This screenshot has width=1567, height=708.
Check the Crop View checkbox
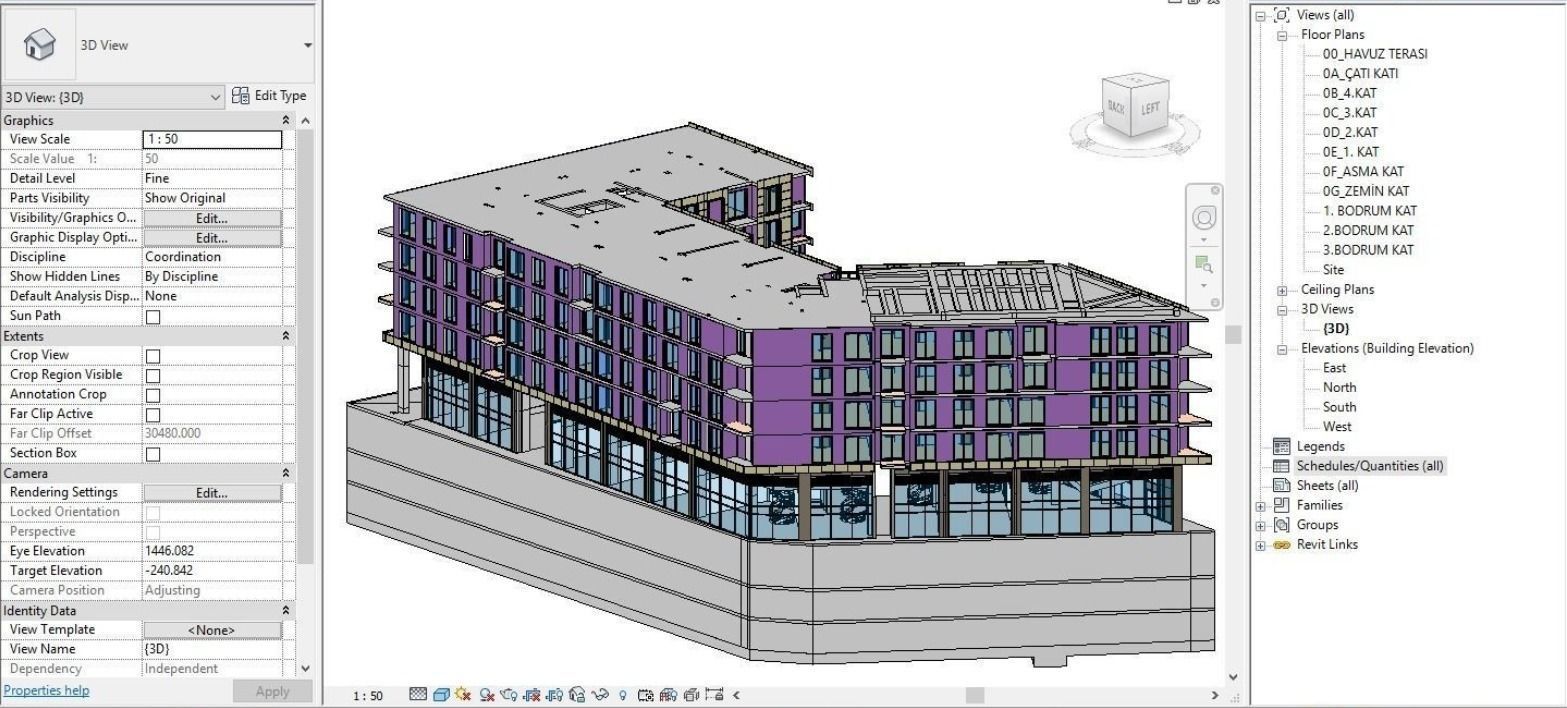[x=153, y=356]
